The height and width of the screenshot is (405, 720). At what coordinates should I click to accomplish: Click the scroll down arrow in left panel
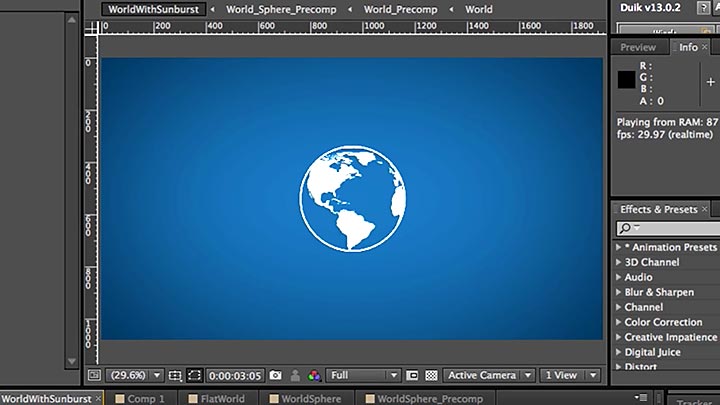pos(72,361)
